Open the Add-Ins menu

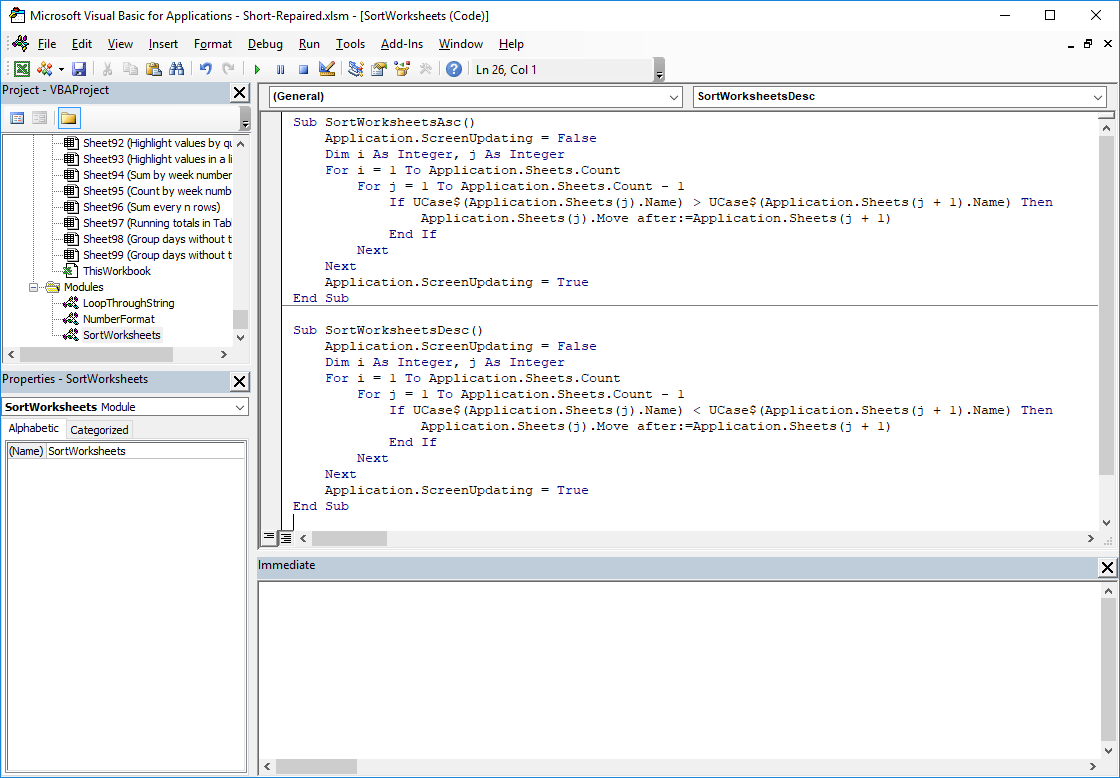tap(402, 44)
